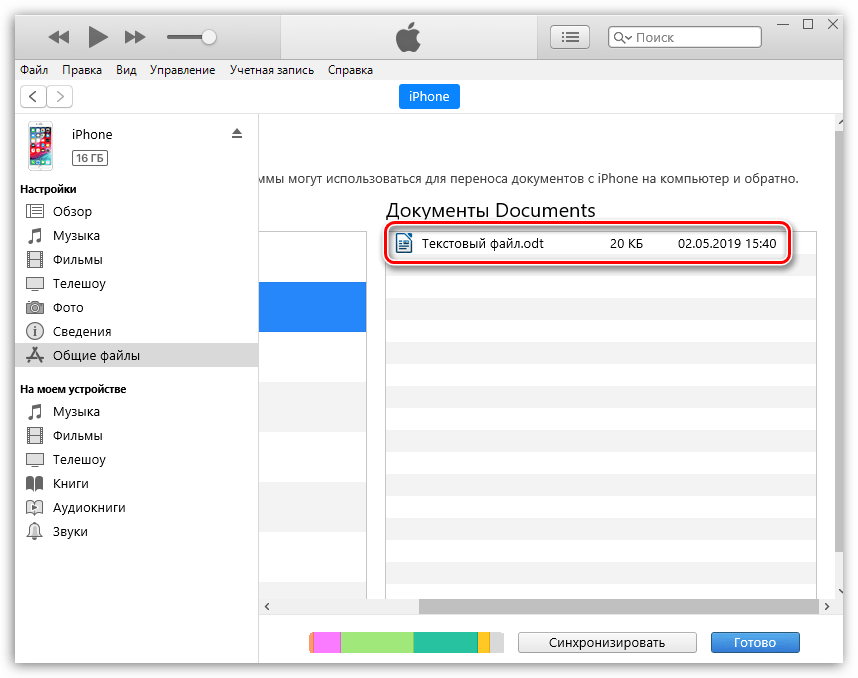Open Звуки on my device
The width and height of the screenshot is (858, 678).
pyautogui.click(x=70, y=531)
